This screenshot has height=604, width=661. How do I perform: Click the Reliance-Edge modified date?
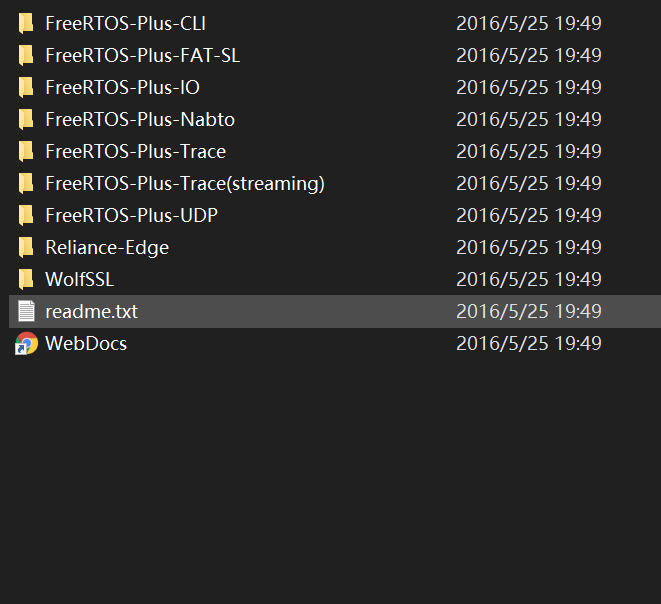point(528,248)
